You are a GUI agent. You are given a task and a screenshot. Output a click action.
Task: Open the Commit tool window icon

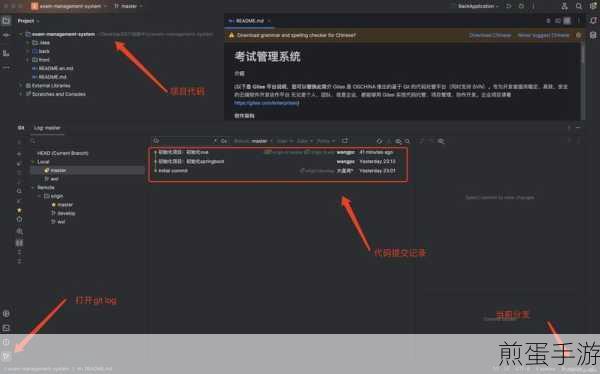(6, 35)
